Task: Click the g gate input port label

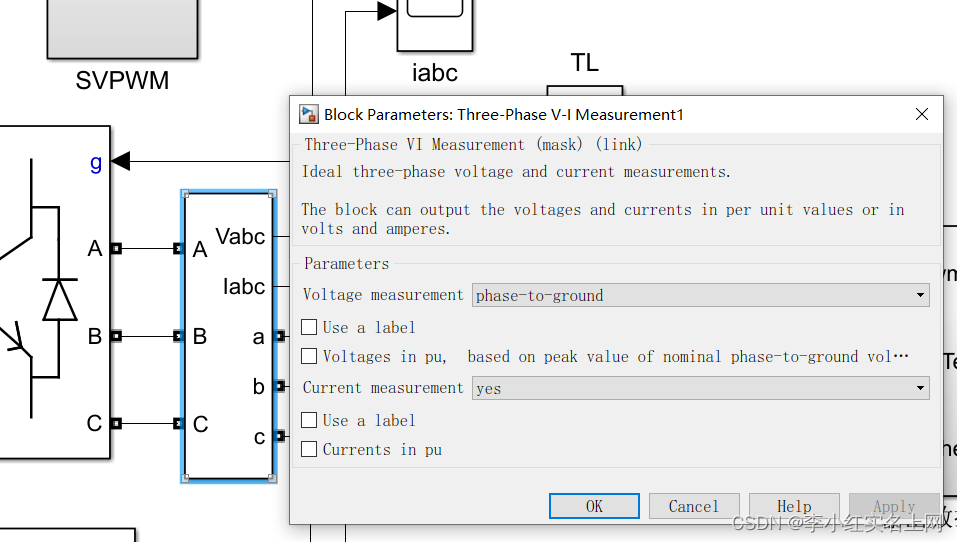Action: click(x=96, y=163)
